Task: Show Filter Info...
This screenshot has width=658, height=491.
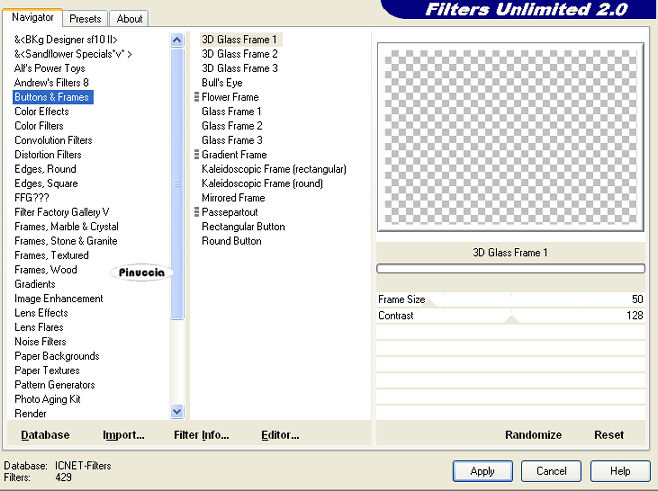Action: pyautogui.click(x=201, y=435)
